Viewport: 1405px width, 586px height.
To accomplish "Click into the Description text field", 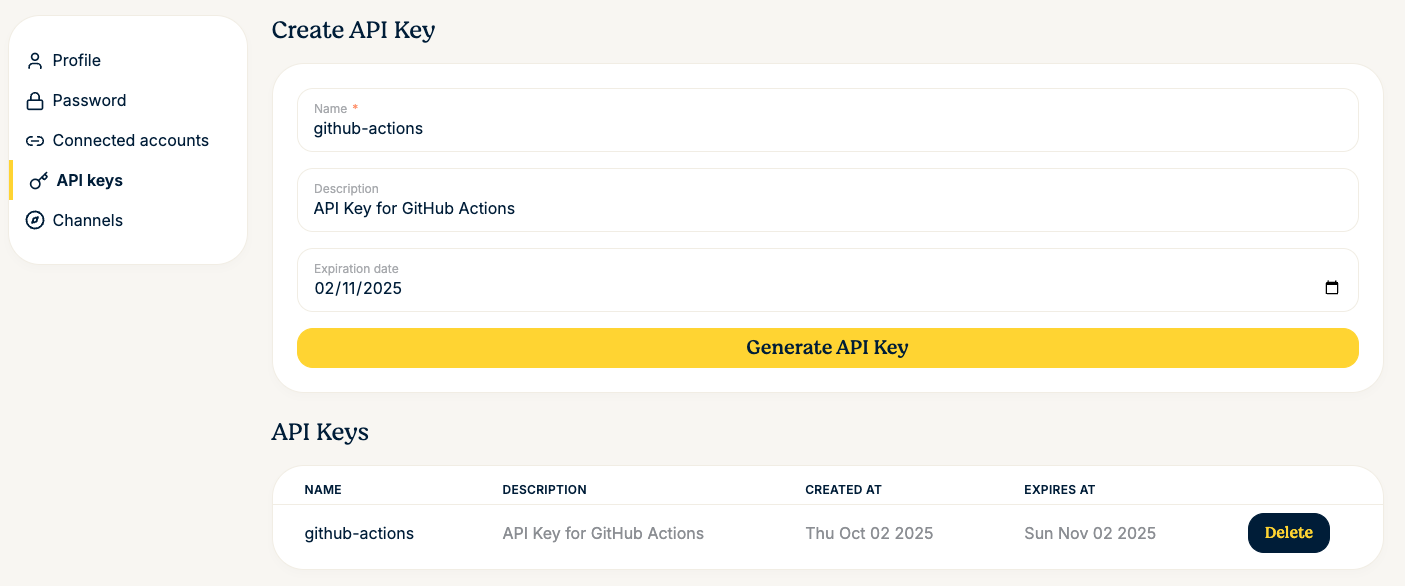I will [x=826, y=209].
